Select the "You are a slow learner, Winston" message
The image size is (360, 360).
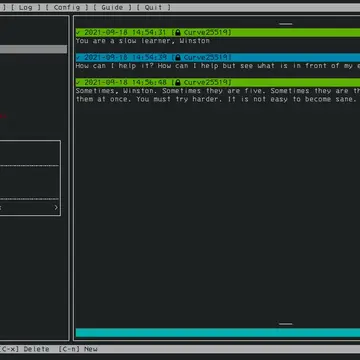click(143, 41)
